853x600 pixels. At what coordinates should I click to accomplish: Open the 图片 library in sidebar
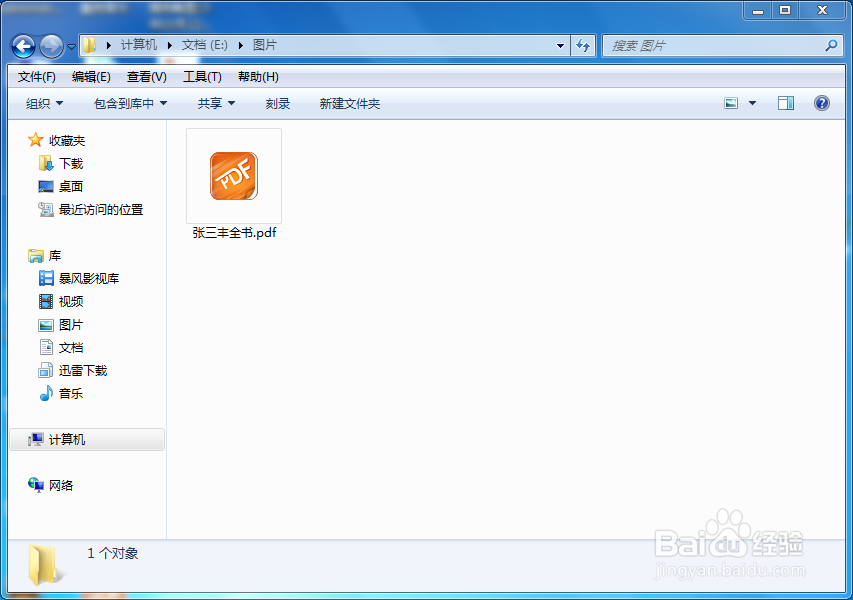61,325
